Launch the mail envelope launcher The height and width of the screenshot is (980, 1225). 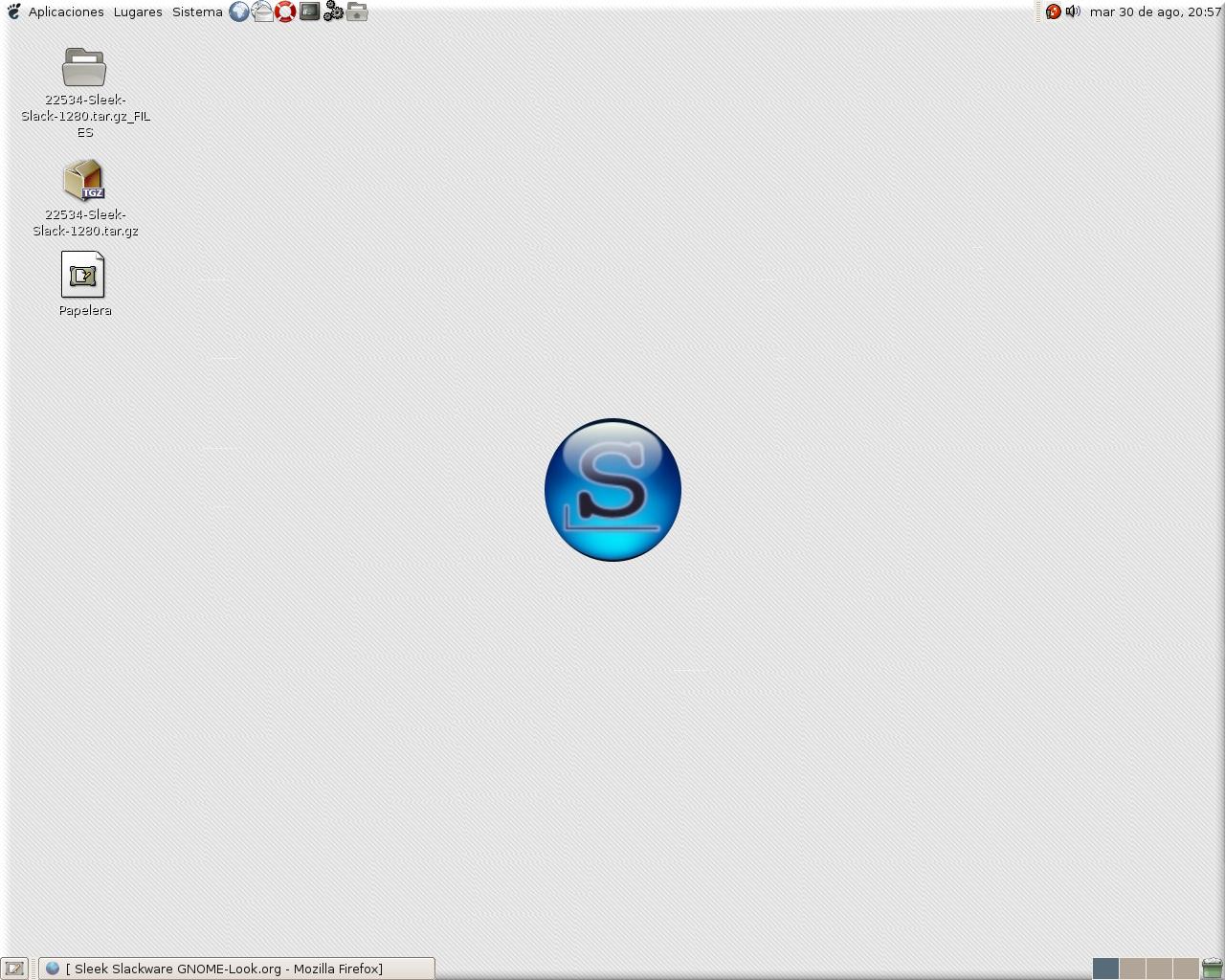(x=262, y=11)
